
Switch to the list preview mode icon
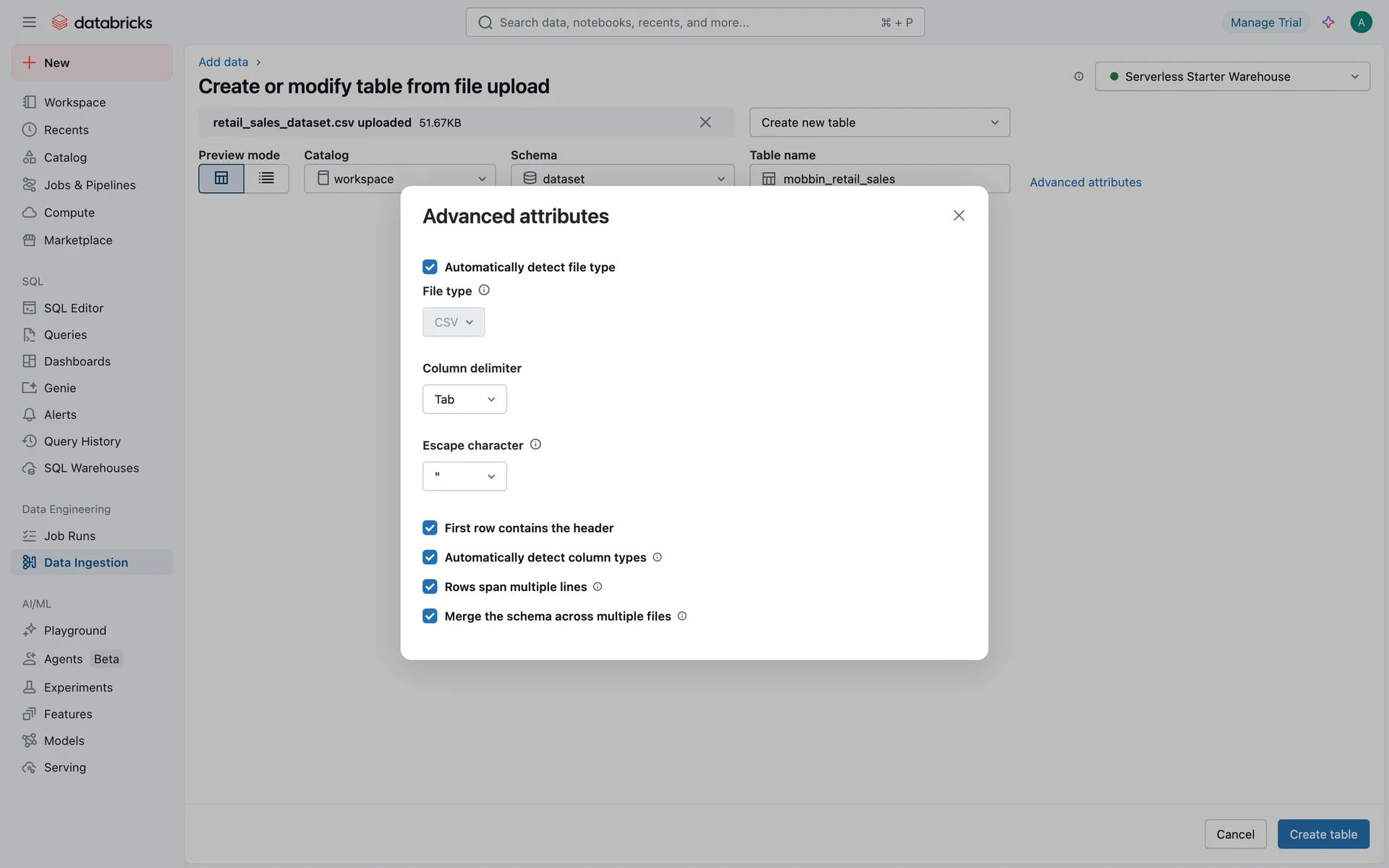[x=266, y=178]
